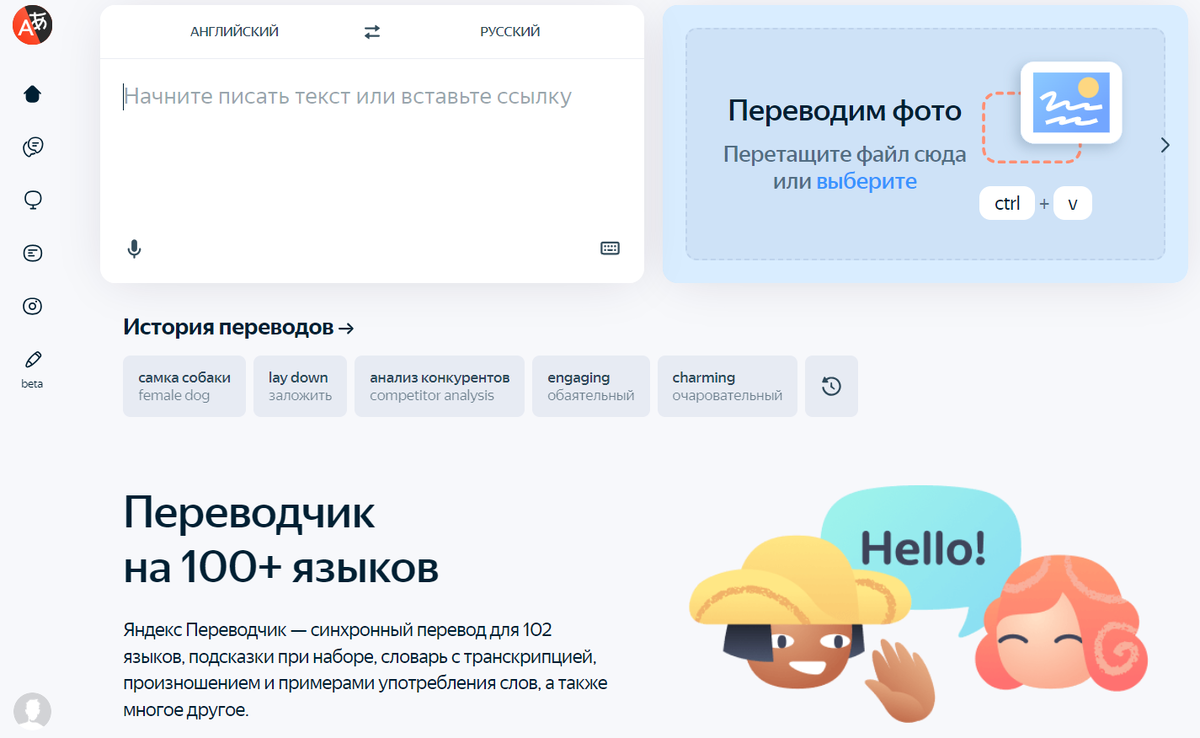Open the user profile avatar
Viewport: 1200px width, 738px height.
click(32, 710)
